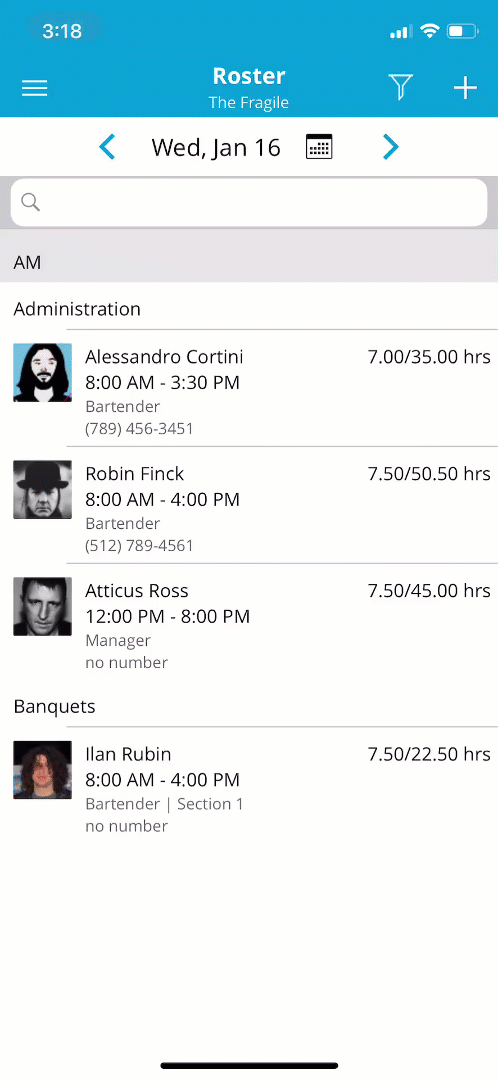
Task: Focus the roster search field
Action: 249,202
